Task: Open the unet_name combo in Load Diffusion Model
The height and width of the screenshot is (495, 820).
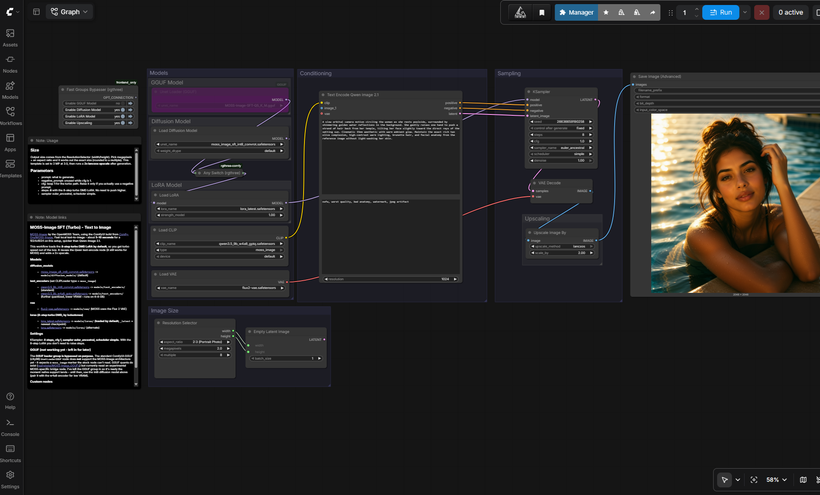Action: (220, 144)
